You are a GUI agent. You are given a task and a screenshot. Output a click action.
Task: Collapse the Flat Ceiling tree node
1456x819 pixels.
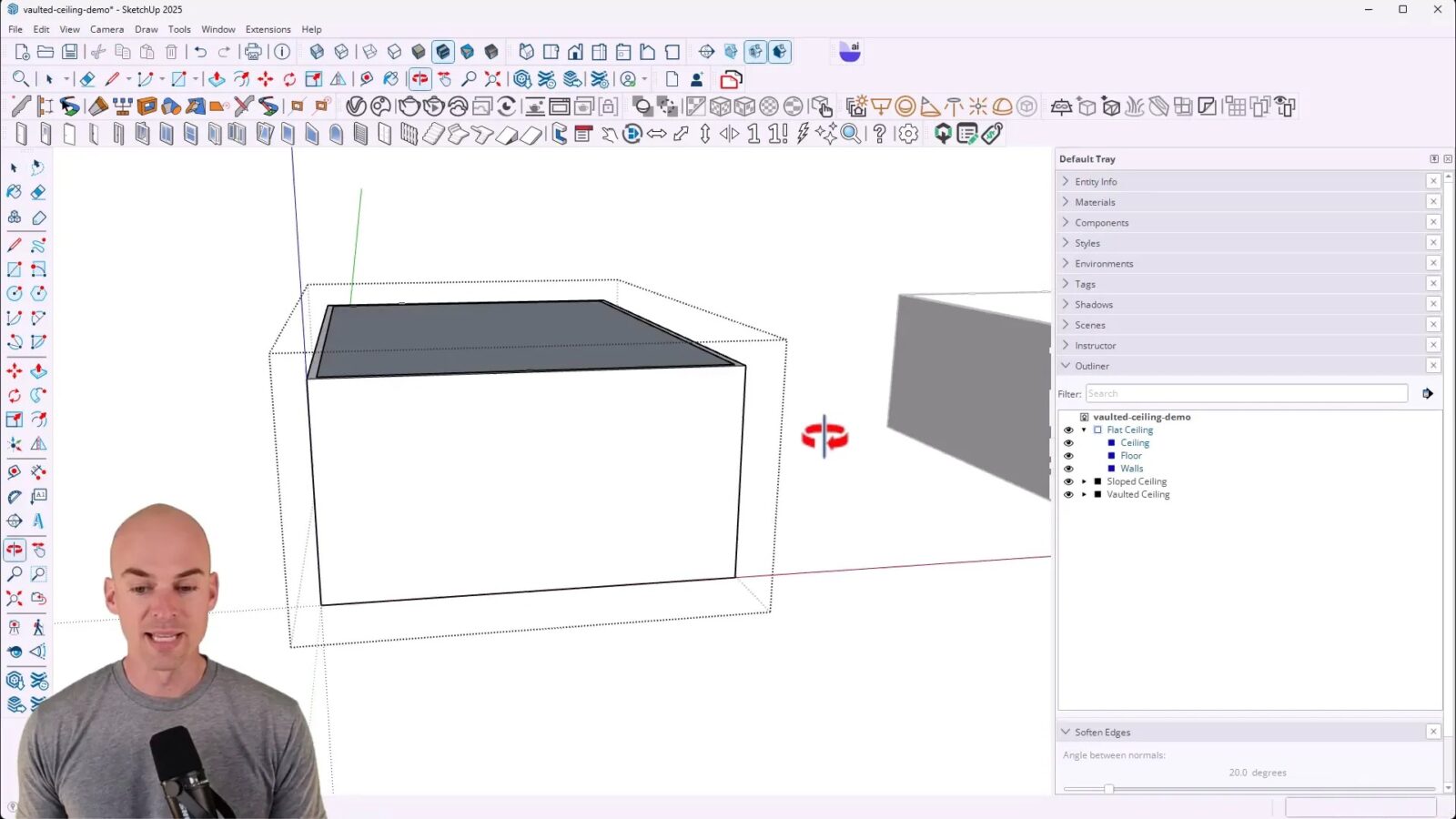(1083, 429)
